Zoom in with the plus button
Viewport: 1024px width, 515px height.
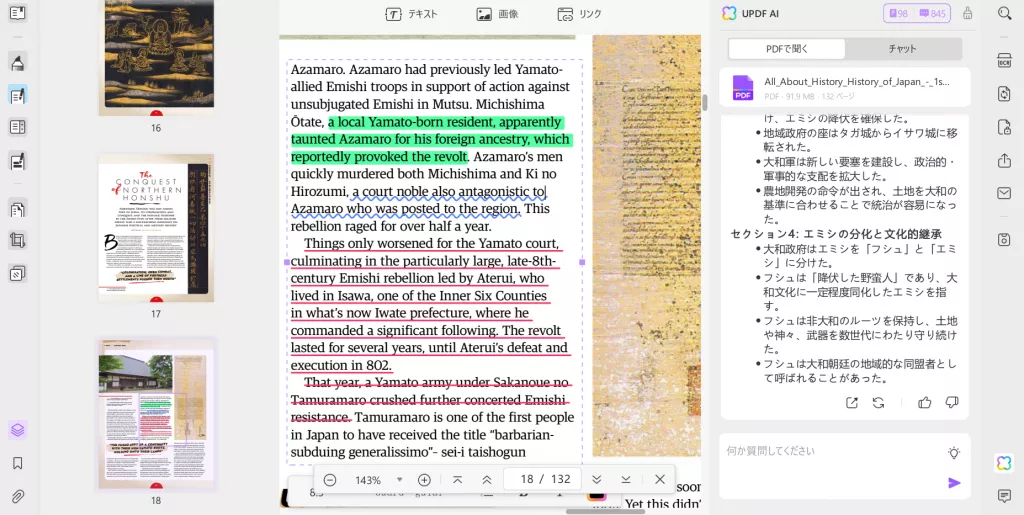point(424,480)
